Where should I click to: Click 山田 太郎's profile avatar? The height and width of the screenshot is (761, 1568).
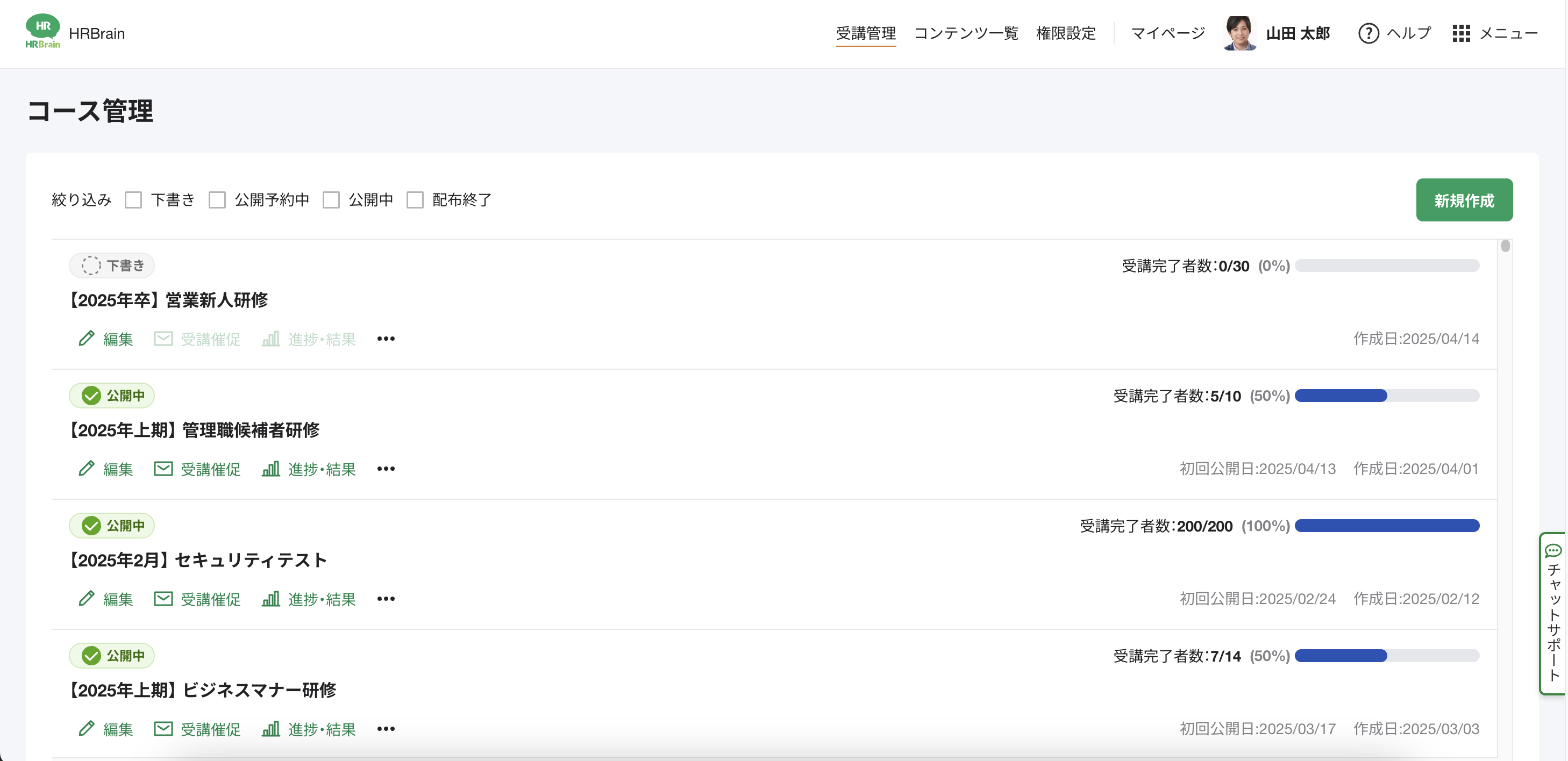[1239, 33]
